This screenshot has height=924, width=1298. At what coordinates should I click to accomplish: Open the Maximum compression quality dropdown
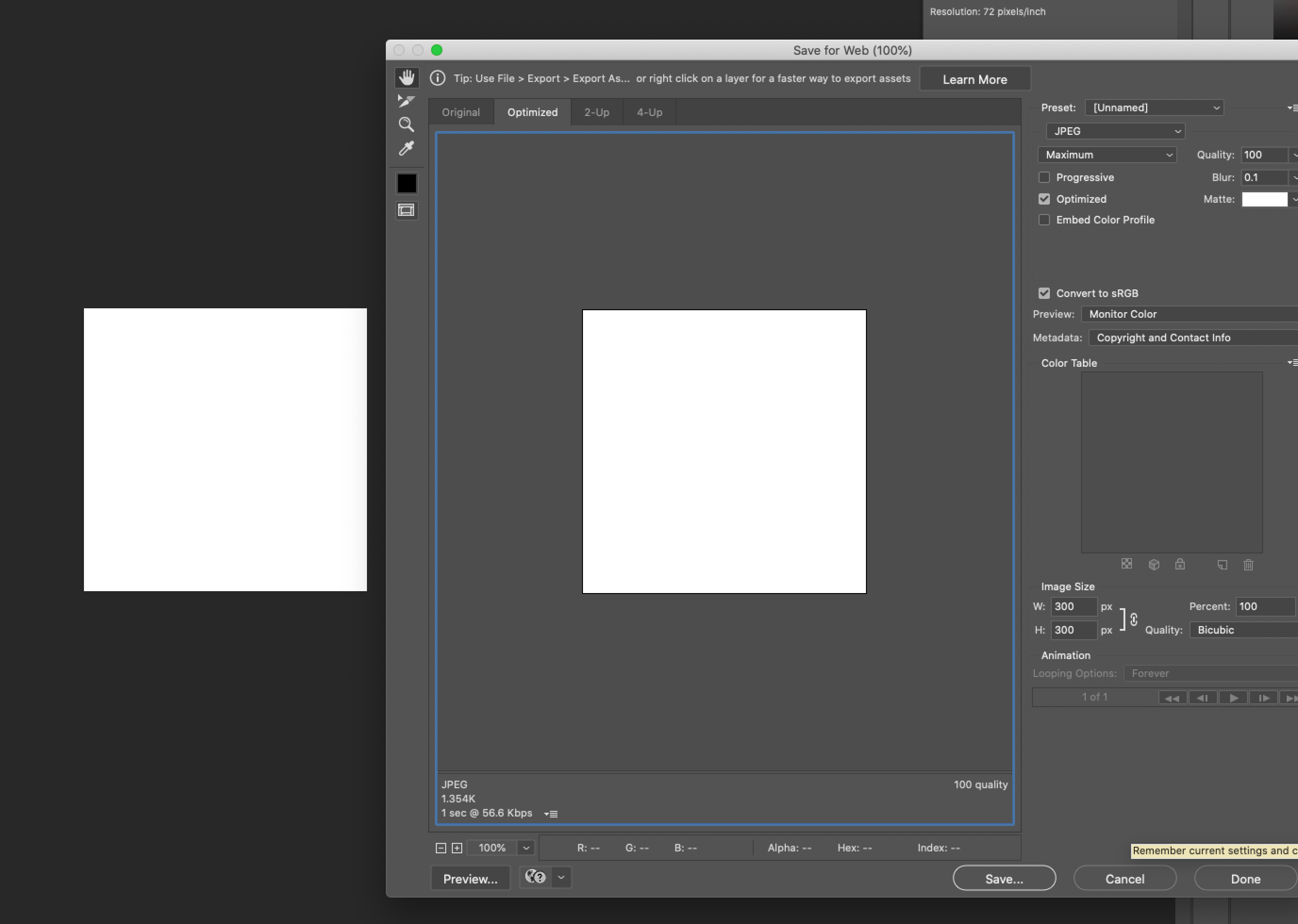(1106, 154)
